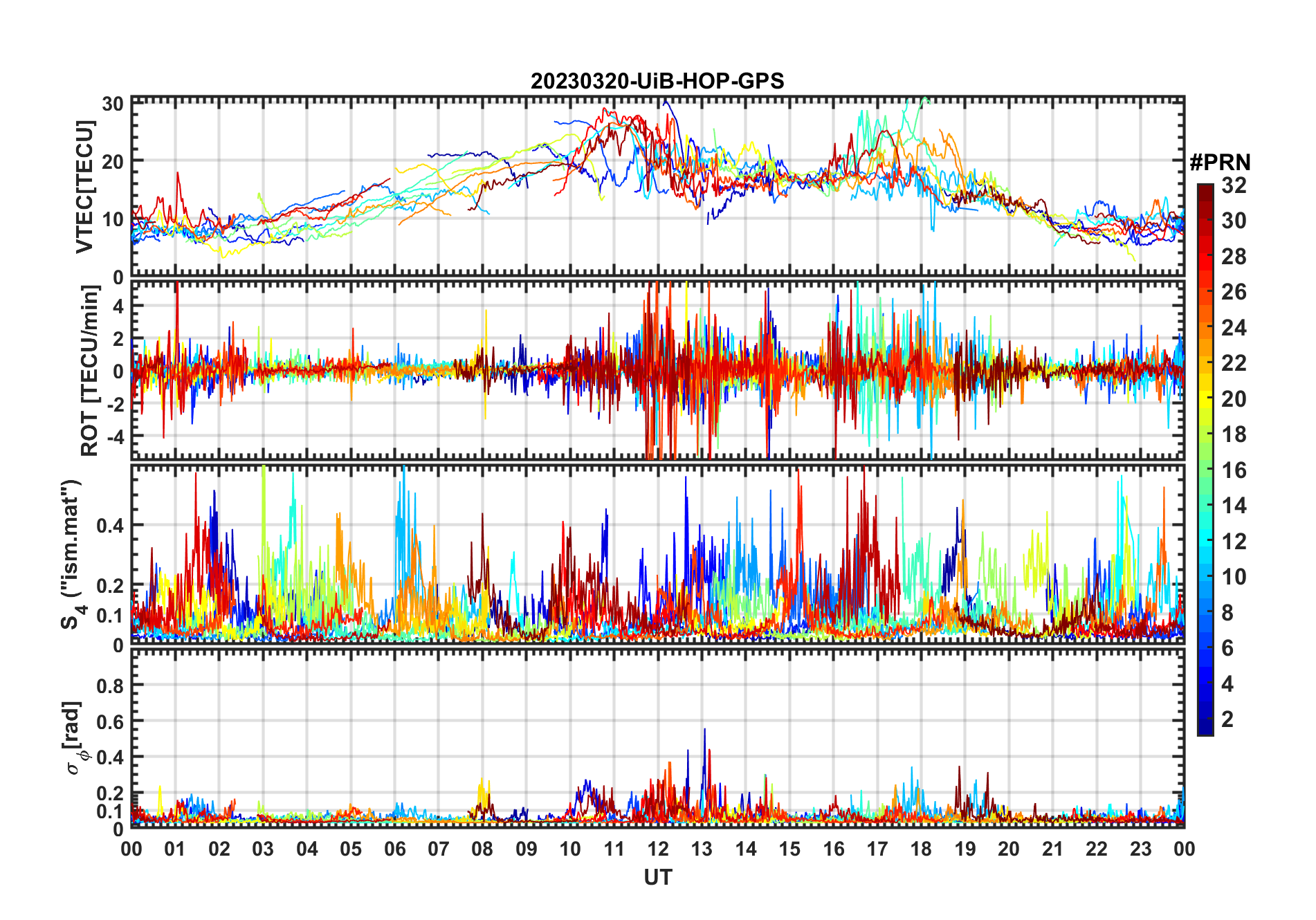Click the plot title "20230320-UiB-HOP-GPS"
The image size is (1316, 920).
click(657, 81)
